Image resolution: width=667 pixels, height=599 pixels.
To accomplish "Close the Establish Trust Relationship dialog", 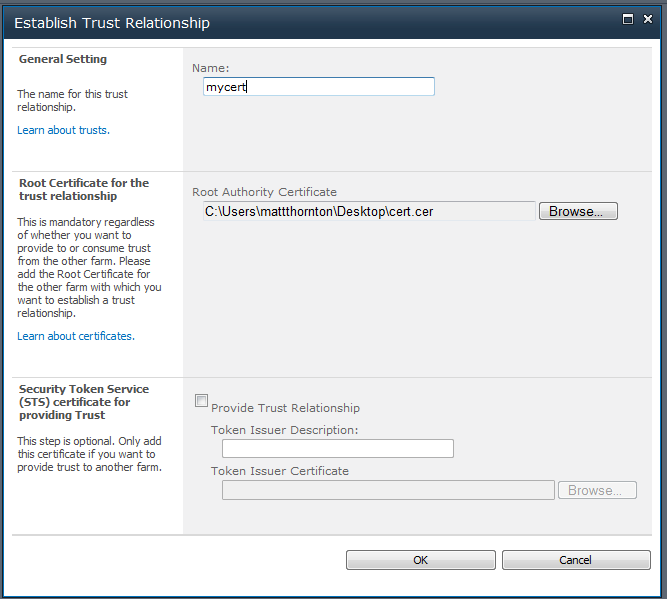I will click(647, 19).
